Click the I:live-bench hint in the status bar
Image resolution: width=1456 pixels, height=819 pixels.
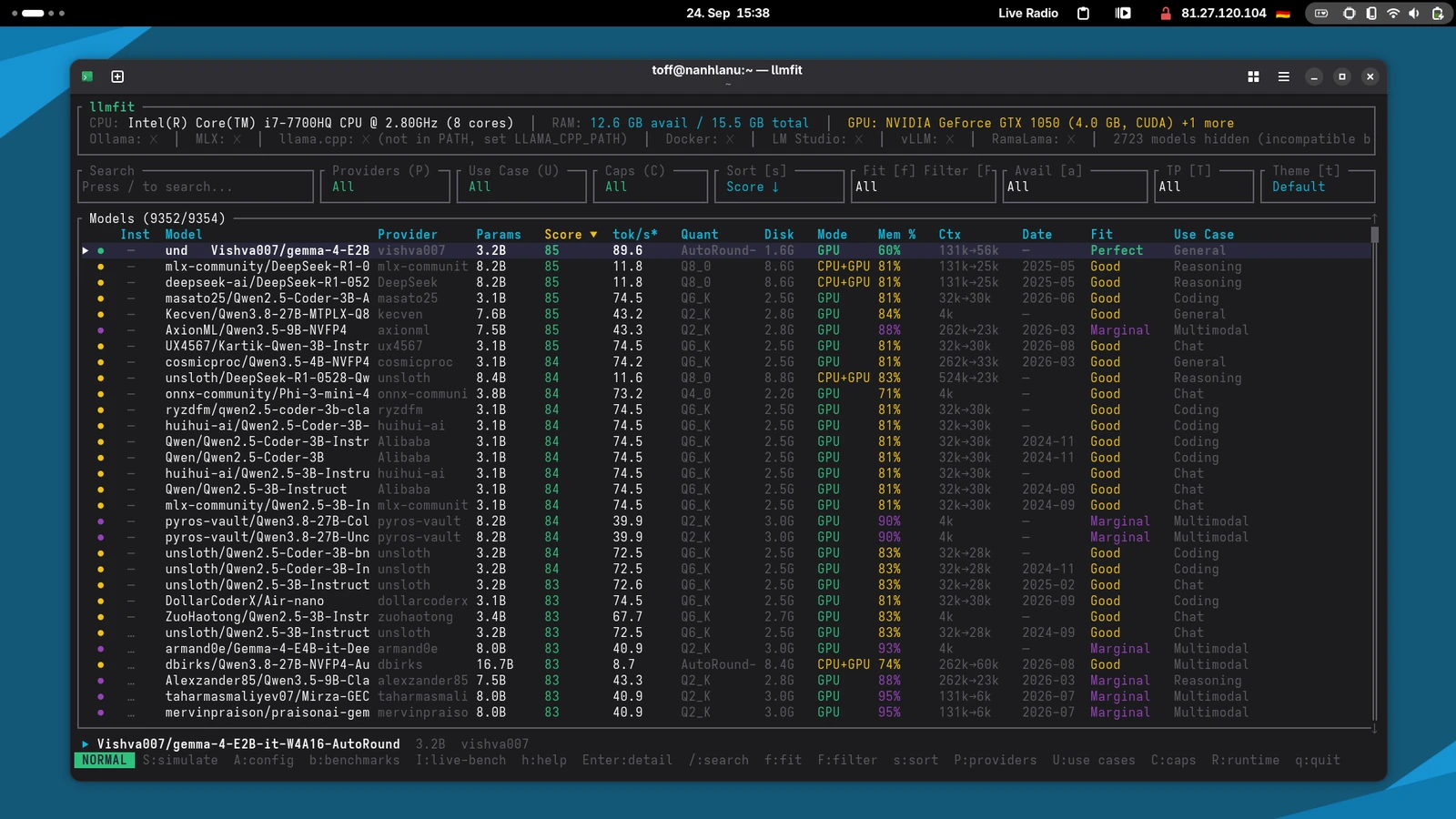[x=461, y=760]
